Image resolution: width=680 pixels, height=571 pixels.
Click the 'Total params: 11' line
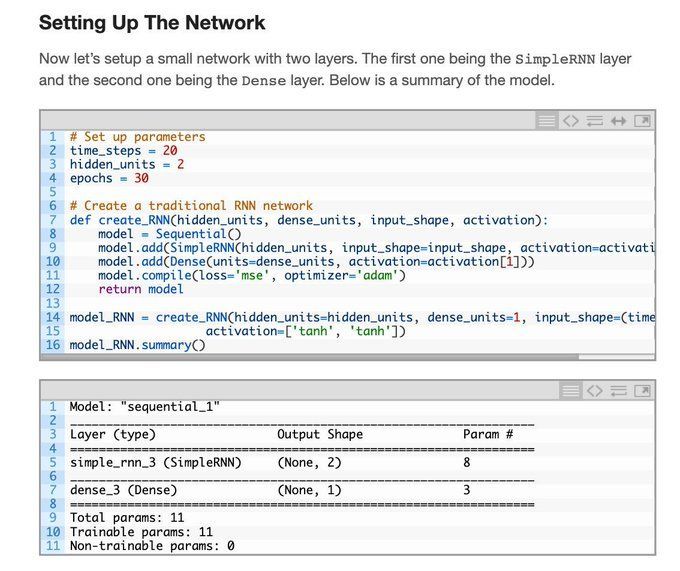[x=127, y=518]
